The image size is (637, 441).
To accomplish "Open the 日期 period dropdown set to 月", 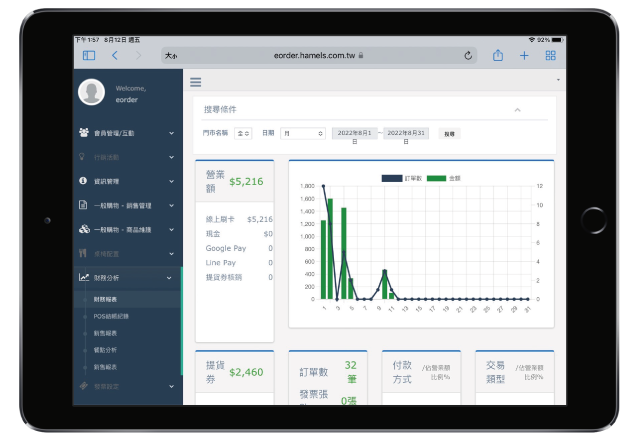I will coord(303,133).
